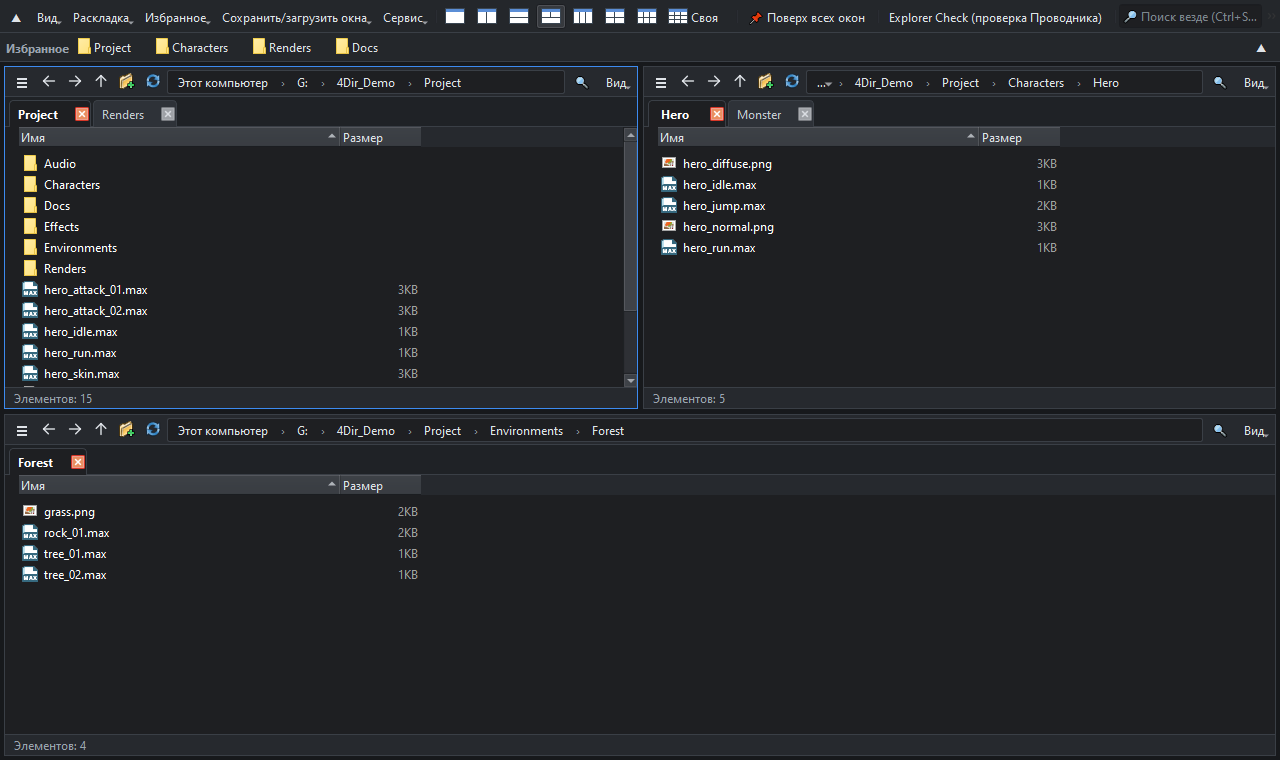
Task: Click the search magnifier in the Project pane
Action: pyautogui.click(x=581, y=83)
